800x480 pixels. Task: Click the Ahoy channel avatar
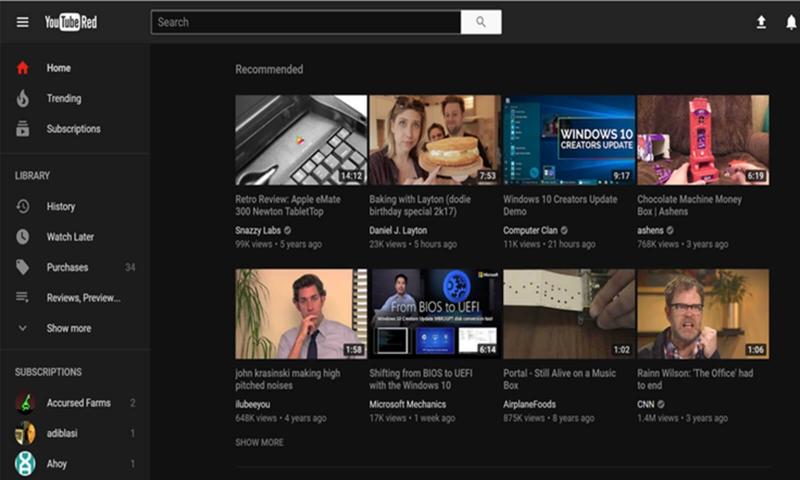(x=25, y=463)
